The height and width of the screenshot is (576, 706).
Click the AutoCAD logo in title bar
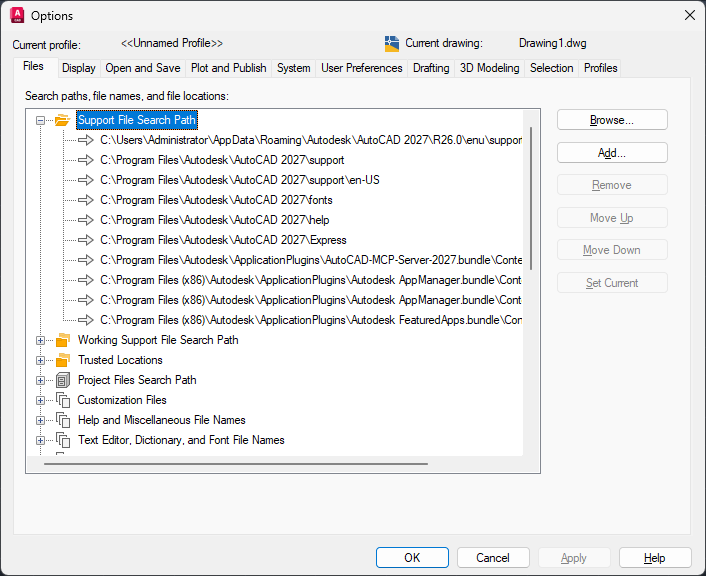pos(17,15)
